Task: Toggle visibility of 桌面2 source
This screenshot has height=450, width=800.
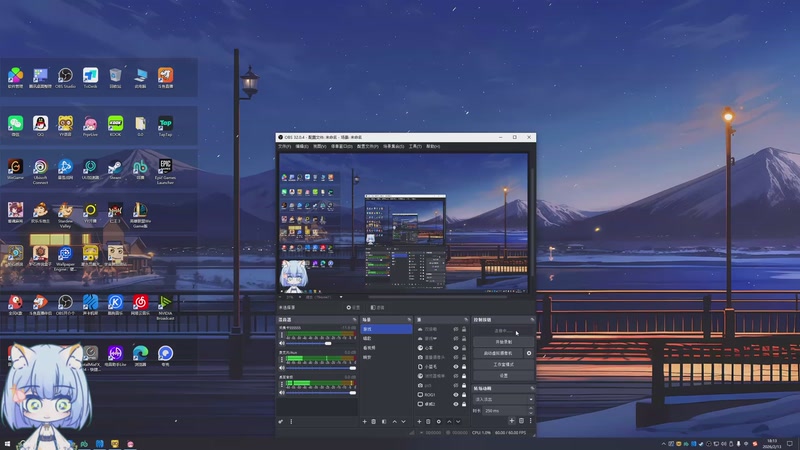Action: tap(456, 404)
